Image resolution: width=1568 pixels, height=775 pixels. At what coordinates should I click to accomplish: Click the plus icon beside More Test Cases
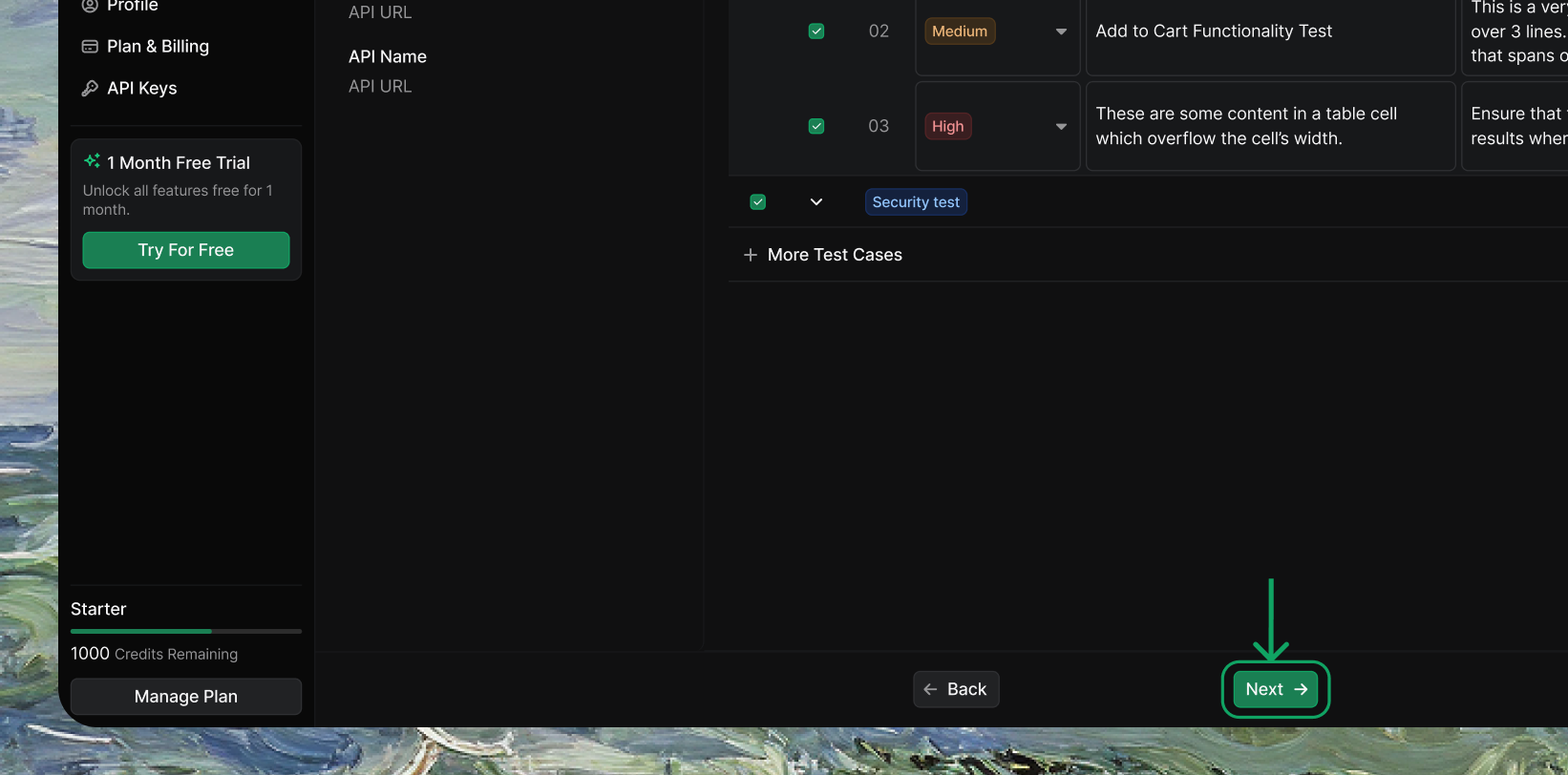tap(751, 255)
